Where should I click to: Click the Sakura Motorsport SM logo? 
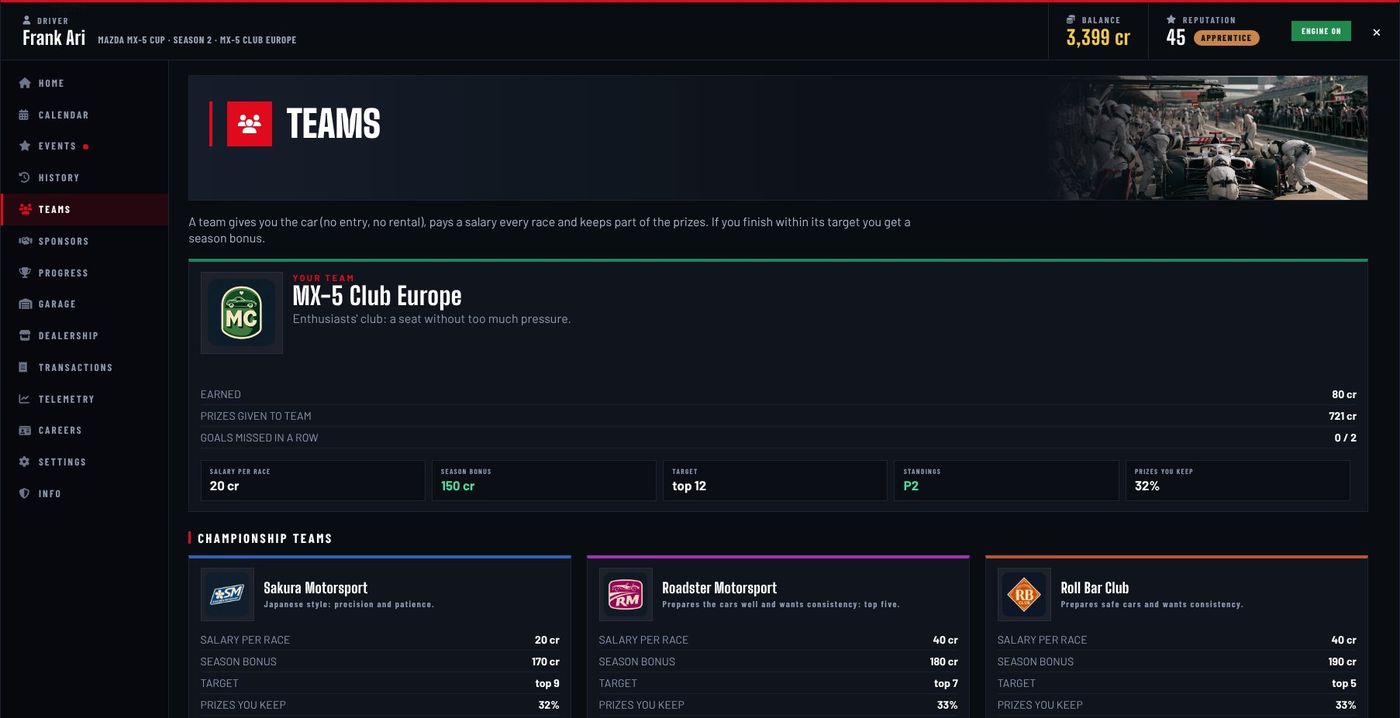click(227, 595)
